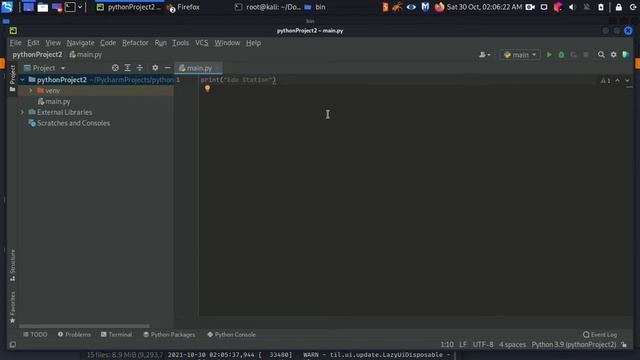Click the Run with Coverage toolbar icon

573,55
